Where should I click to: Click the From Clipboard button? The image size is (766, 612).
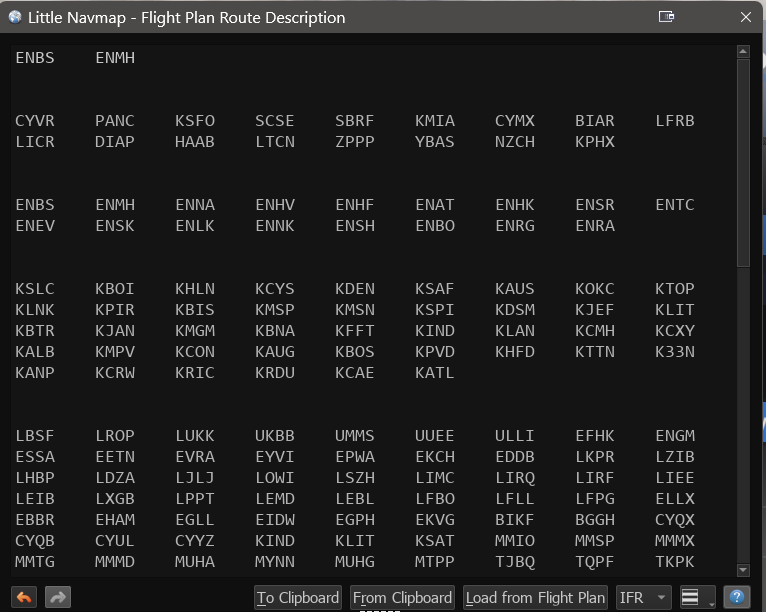click(402, 597)
